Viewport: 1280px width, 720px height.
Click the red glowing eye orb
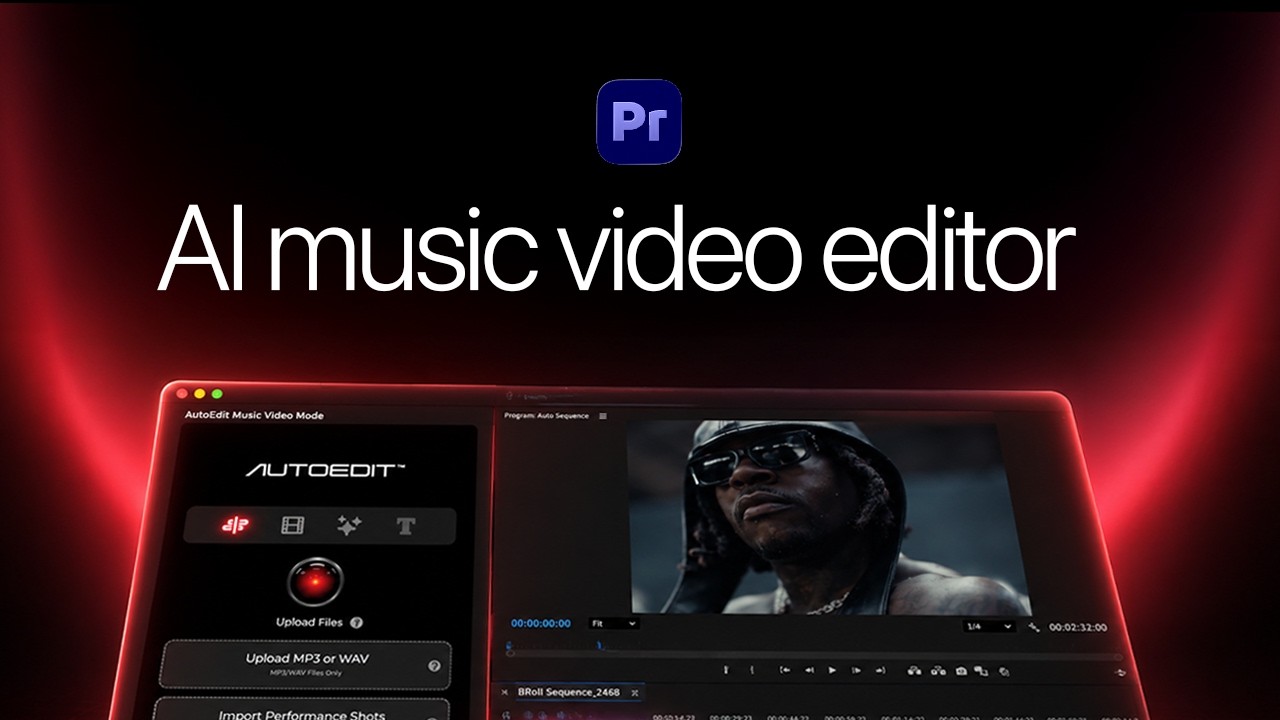click(315, 583)
